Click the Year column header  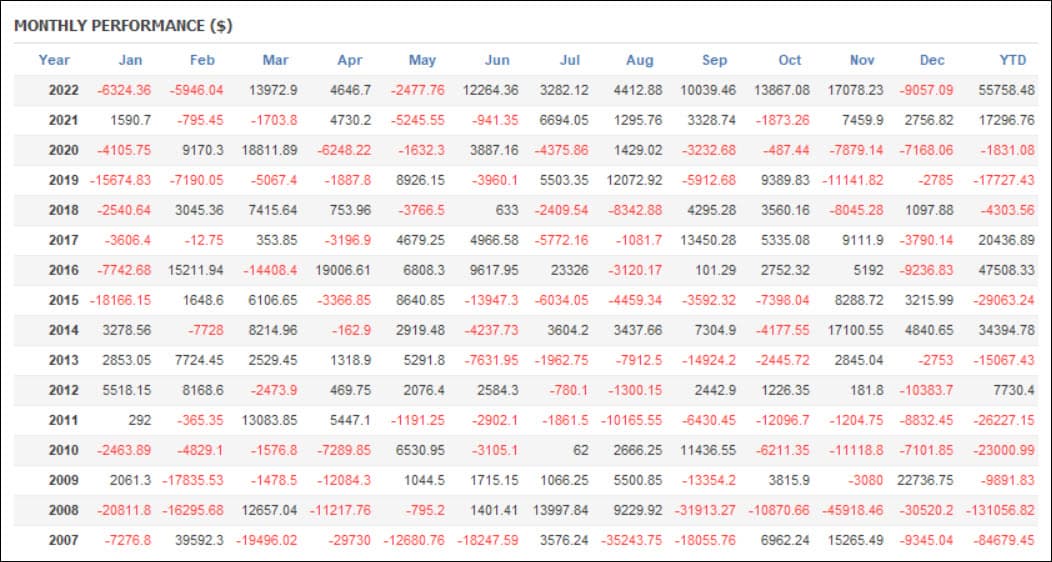coord(54,60)
